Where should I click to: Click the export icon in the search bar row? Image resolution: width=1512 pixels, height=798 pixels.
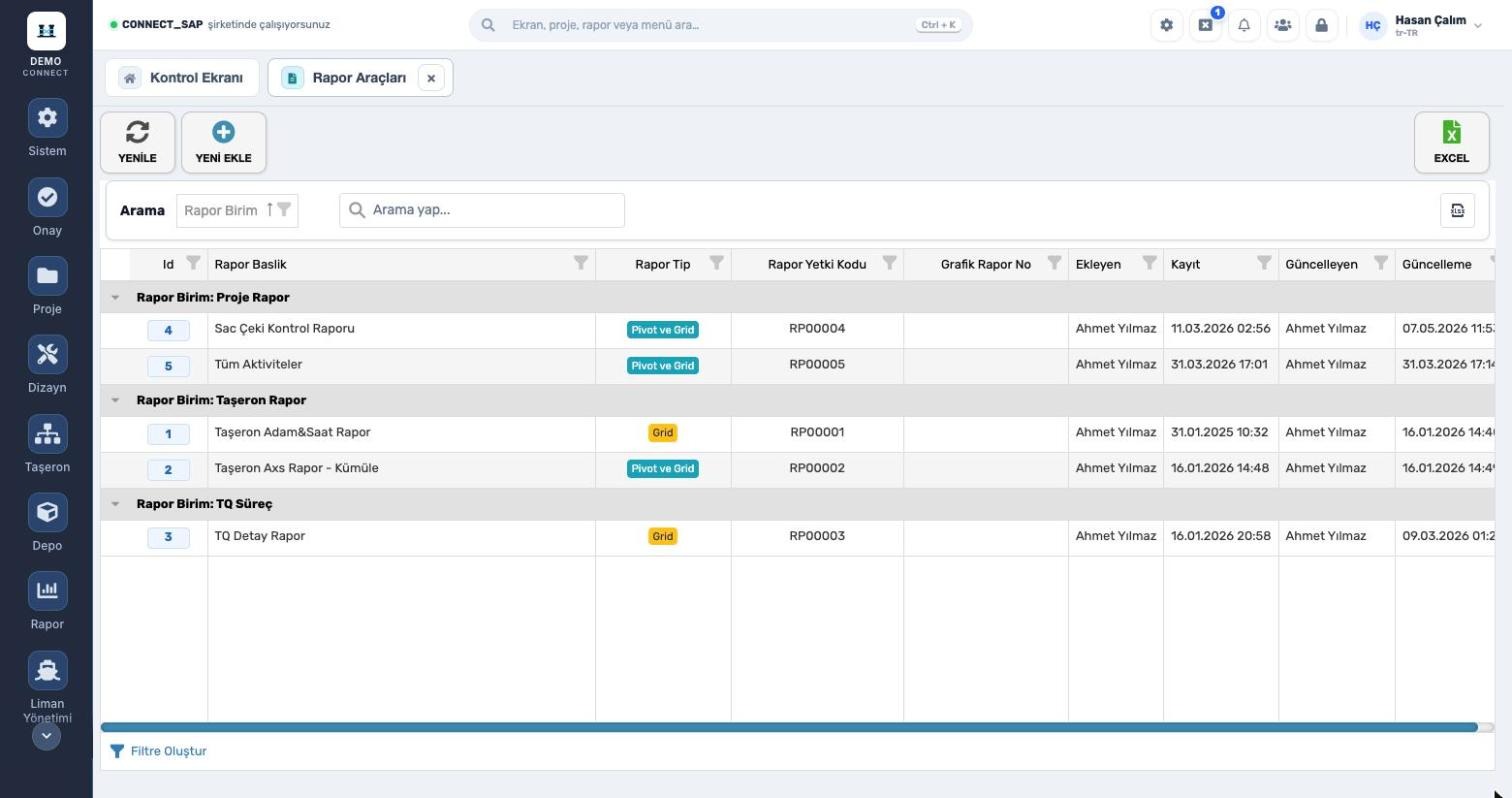1457,210
